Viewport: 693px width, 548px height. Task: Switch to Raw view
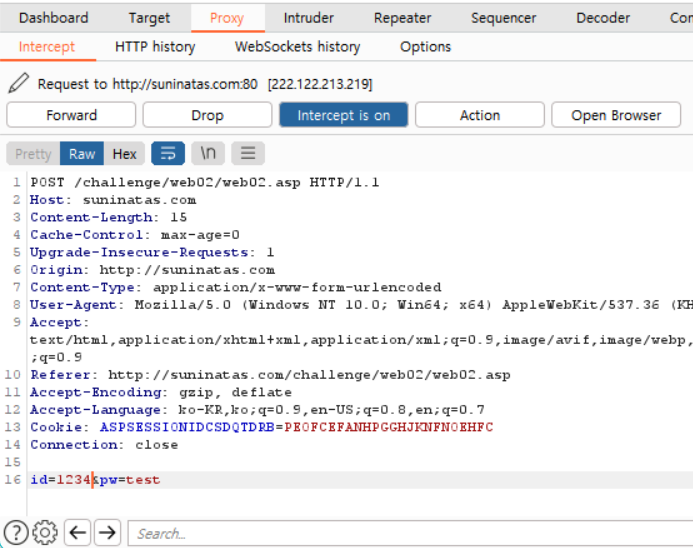(82, 154)
